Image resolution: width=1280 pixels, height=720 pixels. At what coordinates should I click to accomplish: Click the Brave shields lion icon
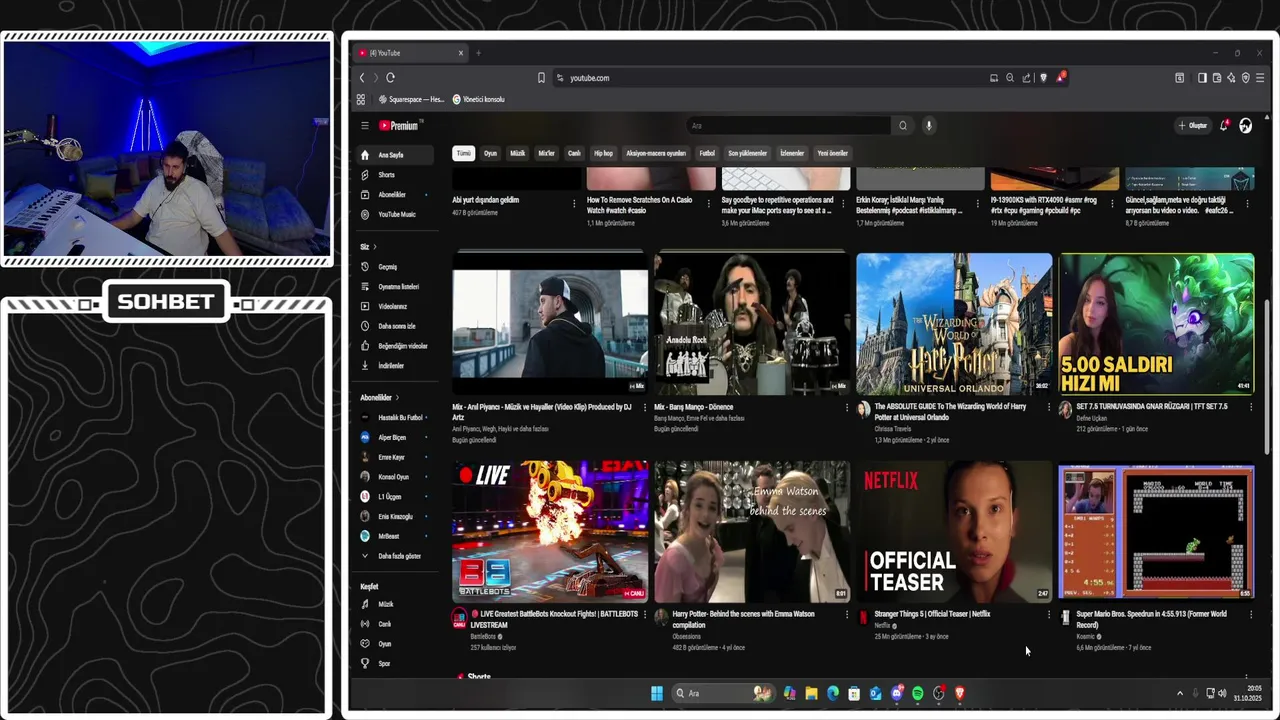pyautogui.click(x=1043, y=78)
